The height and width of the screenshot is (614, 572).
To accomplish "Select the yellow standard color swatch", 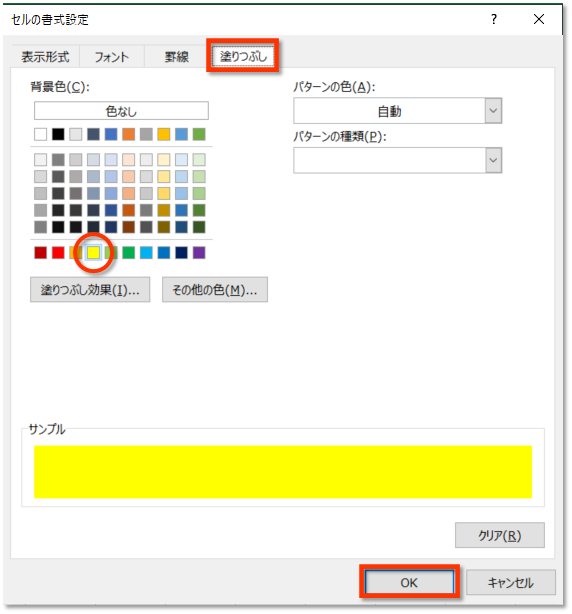I will pos(93,253).
